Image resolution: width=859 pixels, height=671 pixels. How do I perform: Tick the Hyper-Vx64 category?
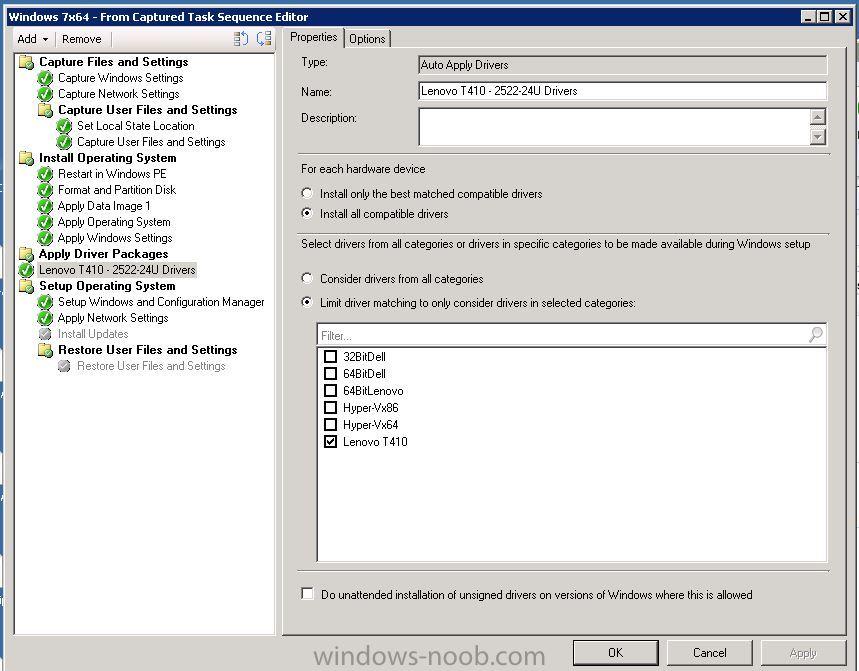click(330, 425)
